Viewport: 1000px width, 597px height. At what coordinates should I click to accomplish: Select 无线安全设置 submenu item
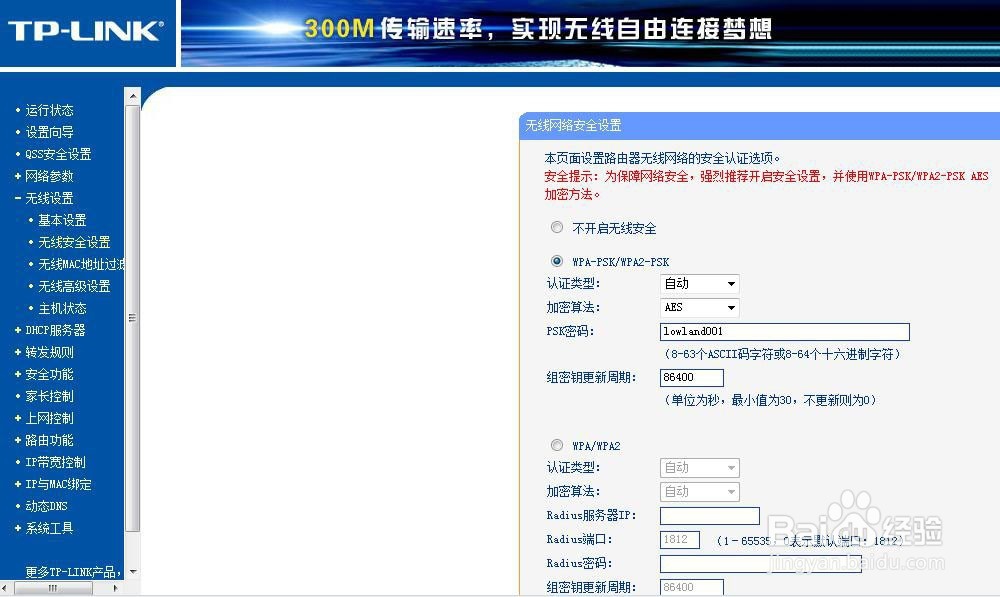point(74,242)
